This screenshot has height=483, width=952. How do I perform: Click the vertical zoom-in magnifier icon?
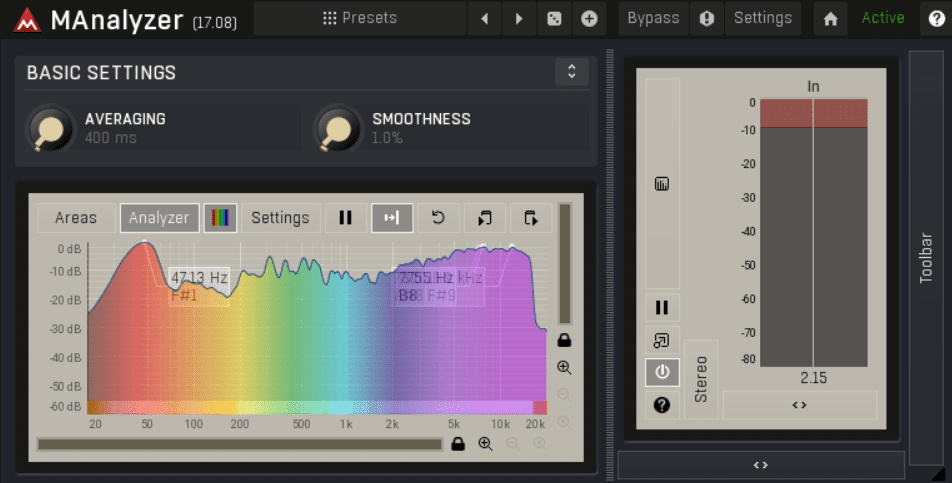click(x=564, y=367)
